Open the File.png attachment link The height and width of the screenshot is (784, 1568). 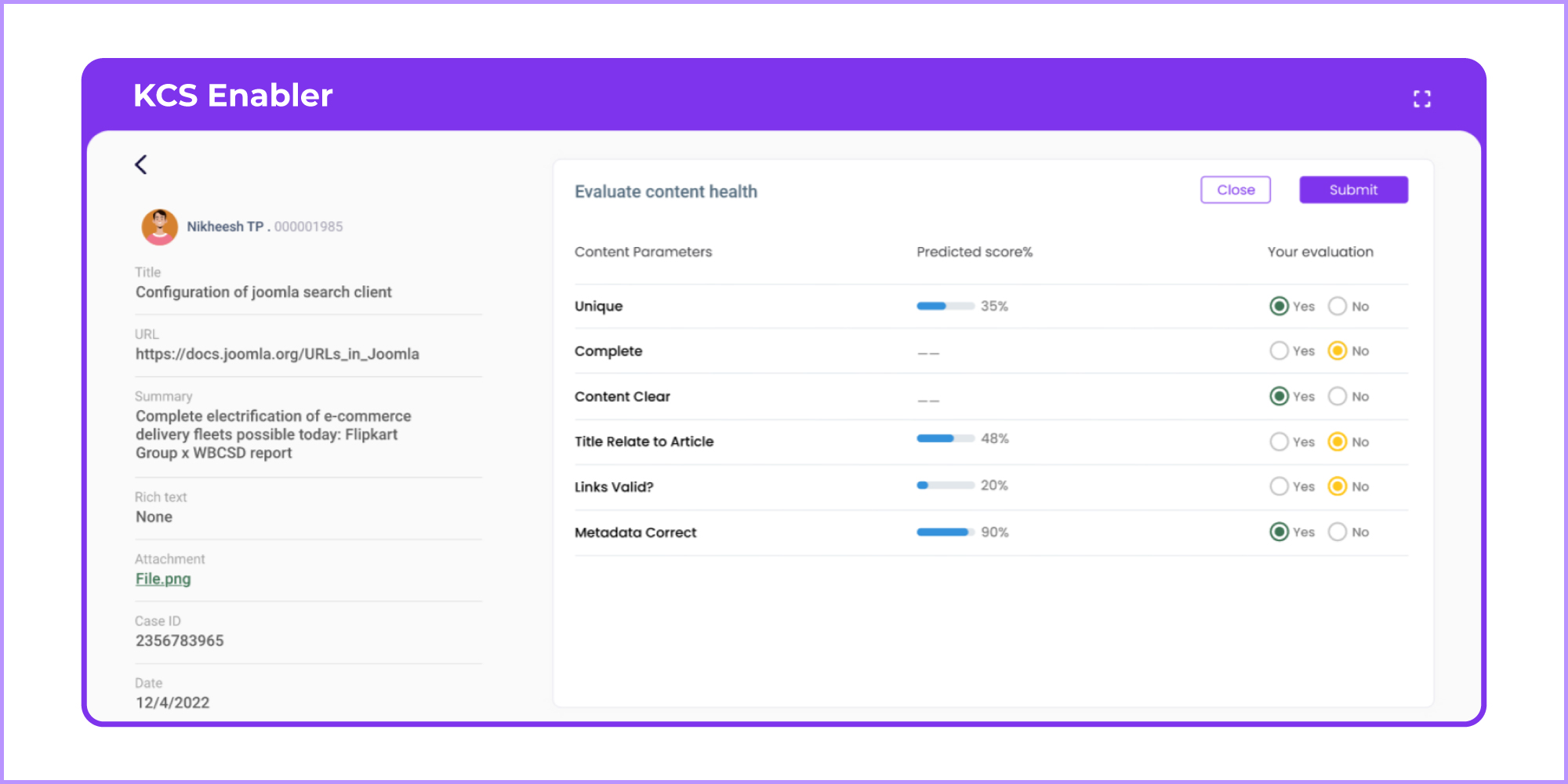click(x=163, y=579)
